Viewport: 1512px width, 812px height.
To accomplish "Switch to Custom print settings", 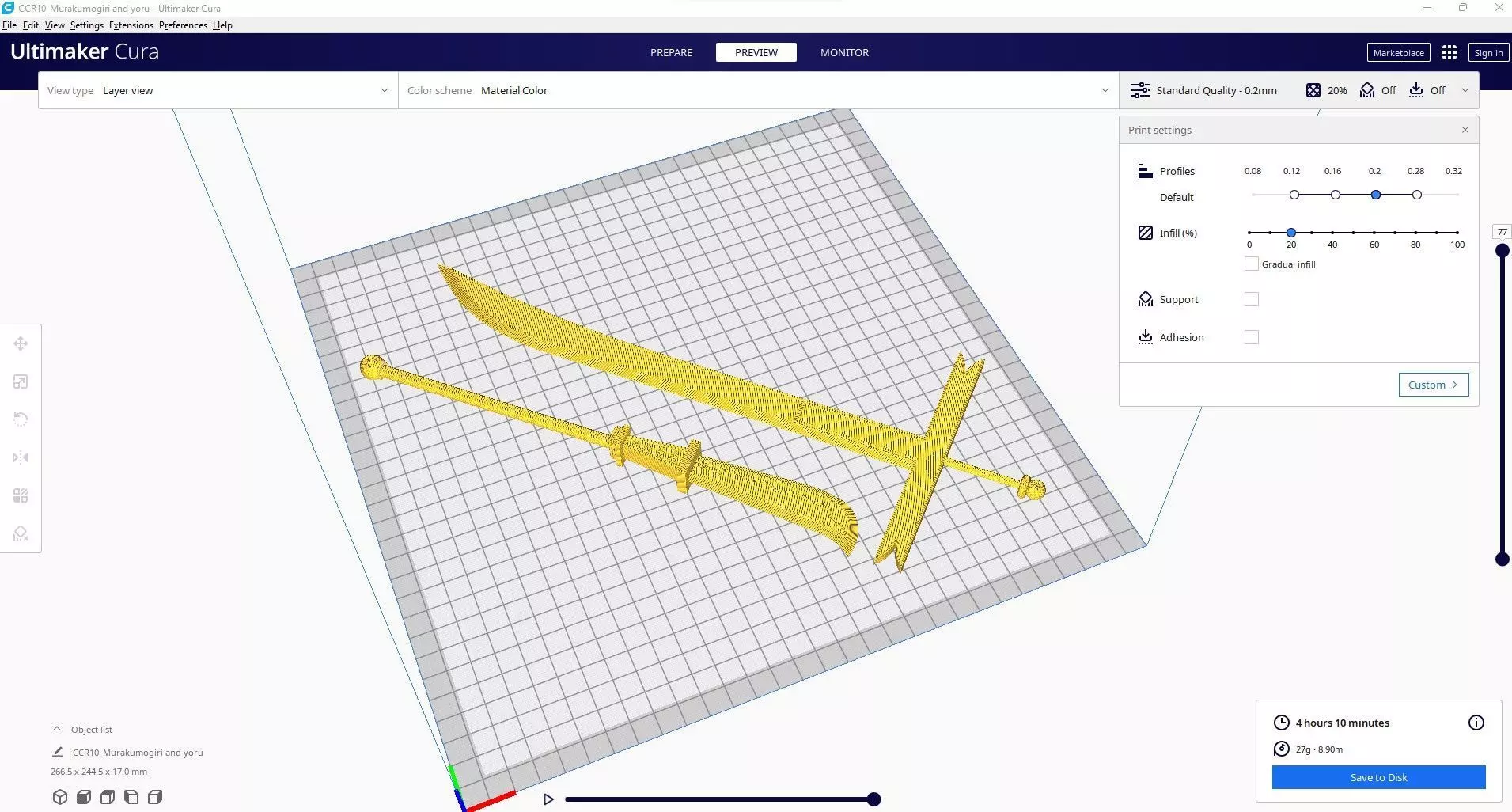I will [1434, 385].
